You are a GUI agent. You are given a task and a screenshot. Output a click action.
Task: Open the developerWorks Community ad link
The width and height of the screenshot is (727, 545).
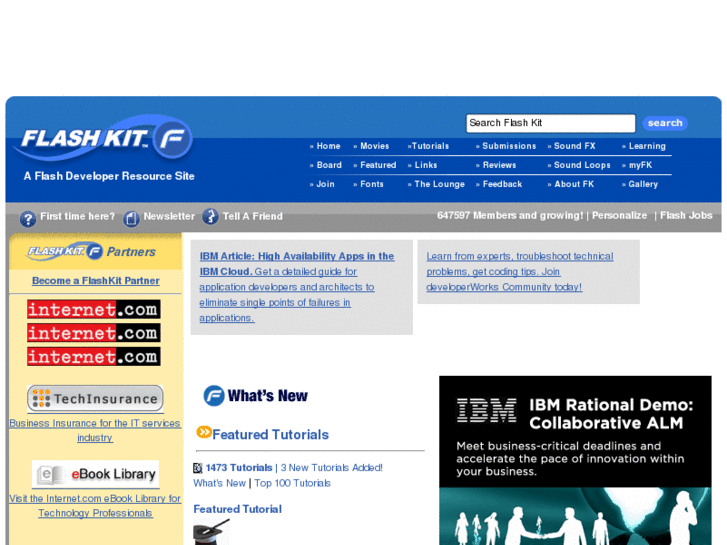(x=520, y=272)
